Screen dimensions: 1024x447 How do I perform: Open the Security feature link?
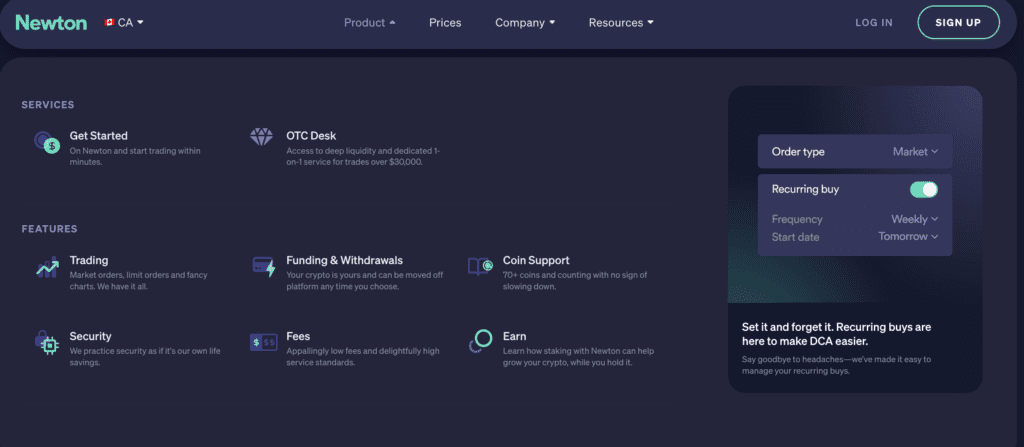tap(91, 336)
